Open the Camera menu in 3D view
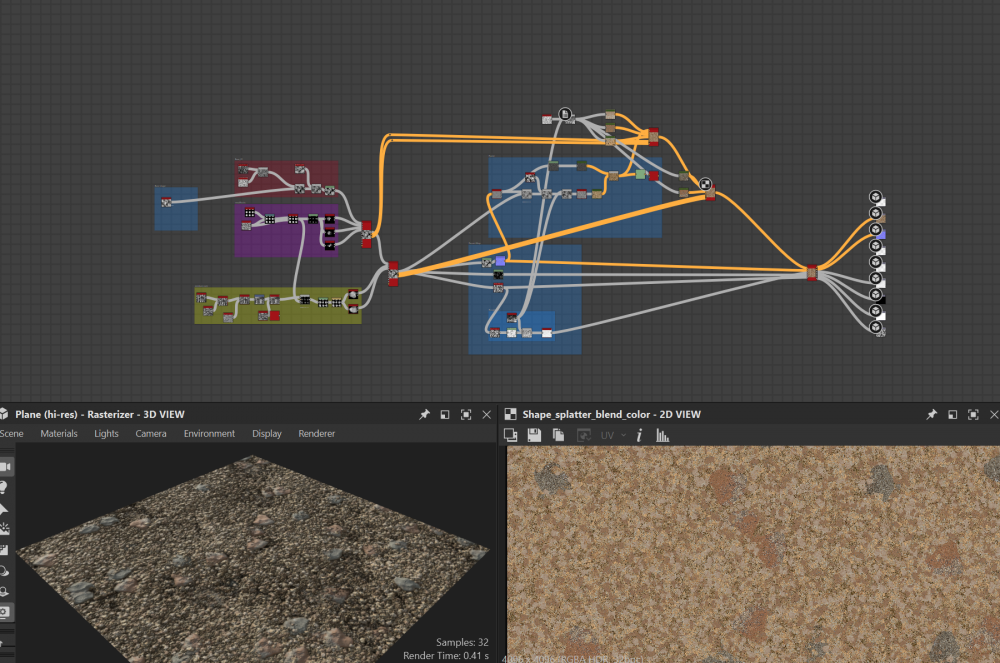The image size is (1000, 663). tap(151, 434)
